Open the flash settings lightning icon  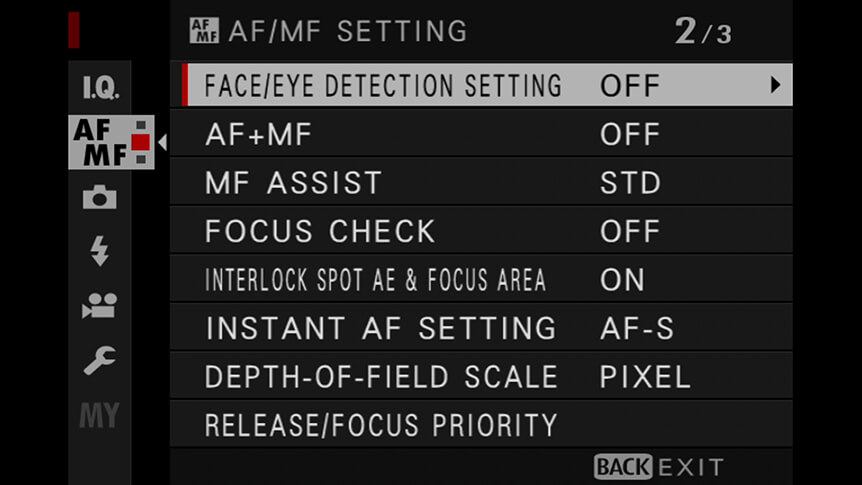(x=100, y=251)
